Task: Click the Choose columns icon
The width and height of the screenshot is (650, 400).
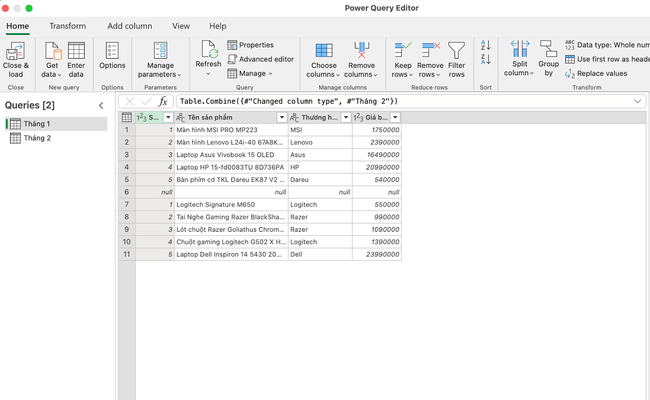Action: click(323, 51)
